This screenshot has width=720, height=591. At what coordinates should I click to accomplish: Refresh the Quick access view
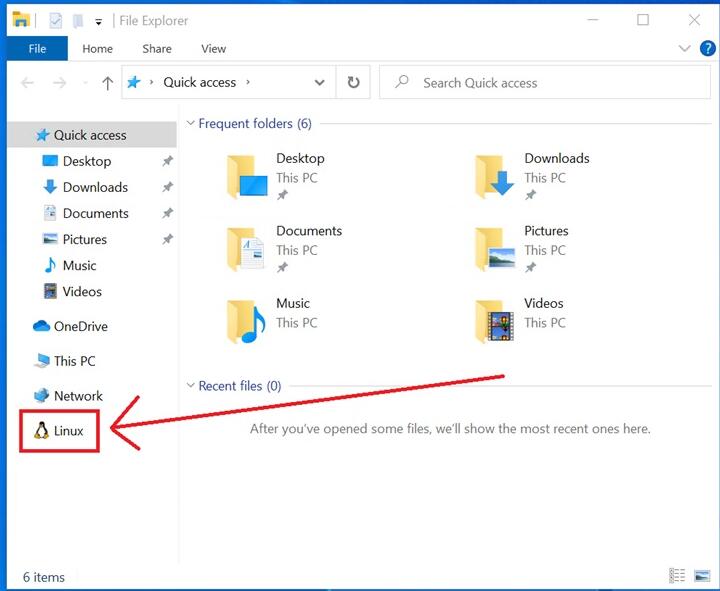point(353,83)
